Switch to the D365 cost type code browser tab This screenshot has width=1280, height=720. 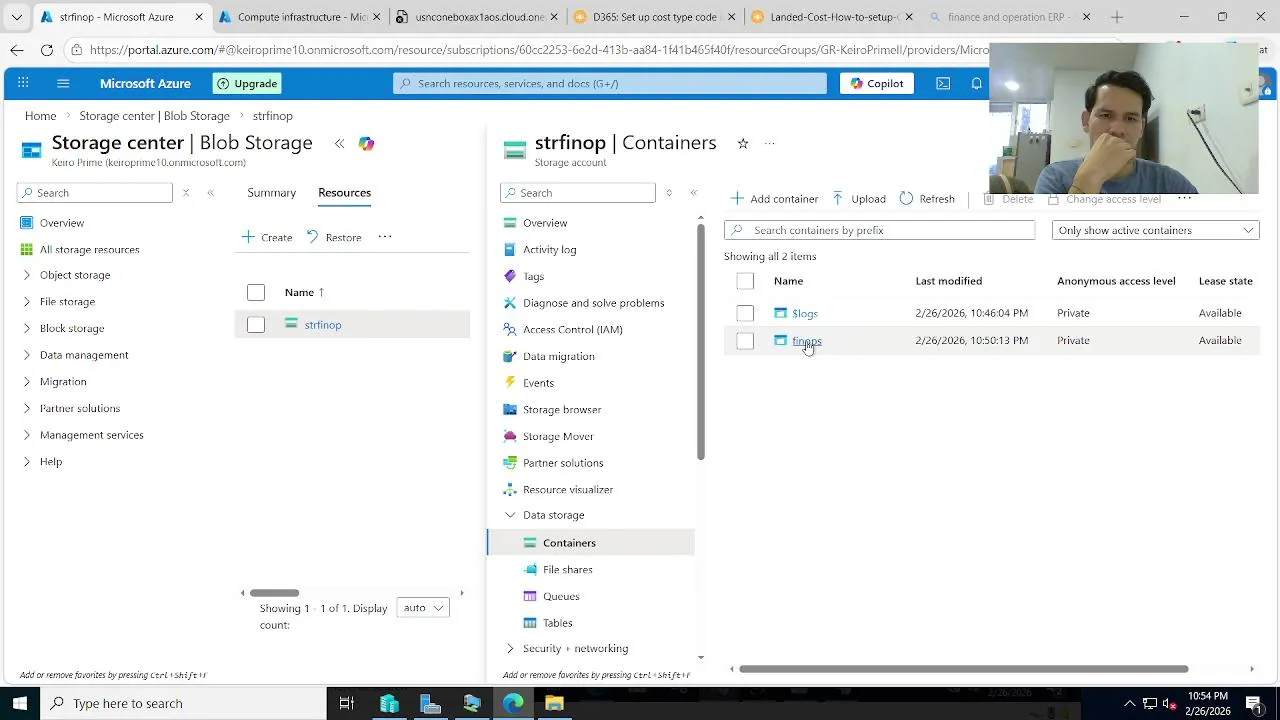(x=656, y=17)
